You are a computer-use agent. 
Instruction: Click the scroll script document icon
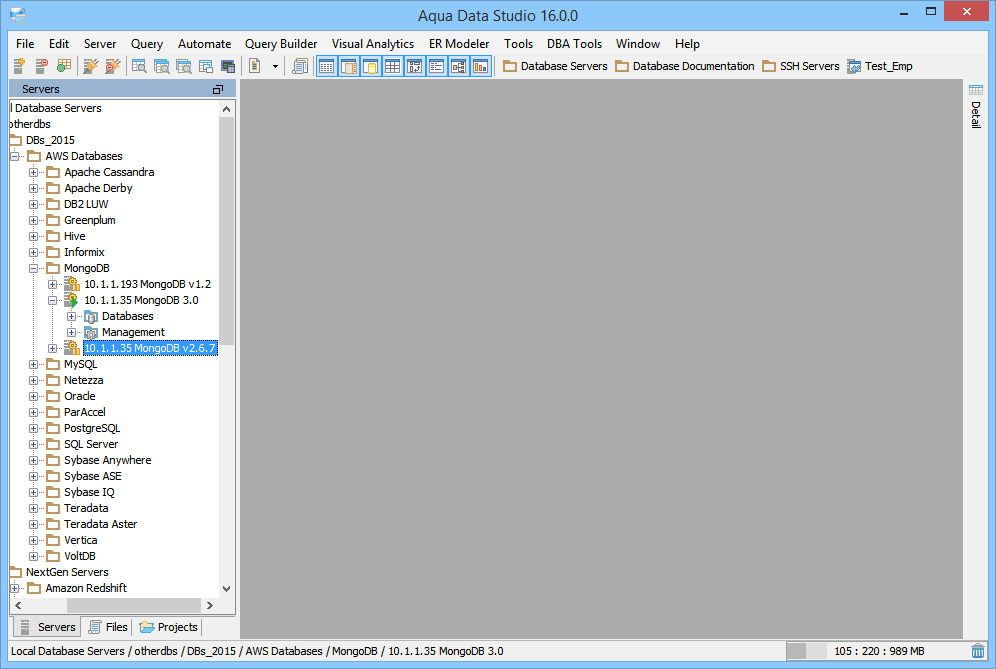(300, 65)
